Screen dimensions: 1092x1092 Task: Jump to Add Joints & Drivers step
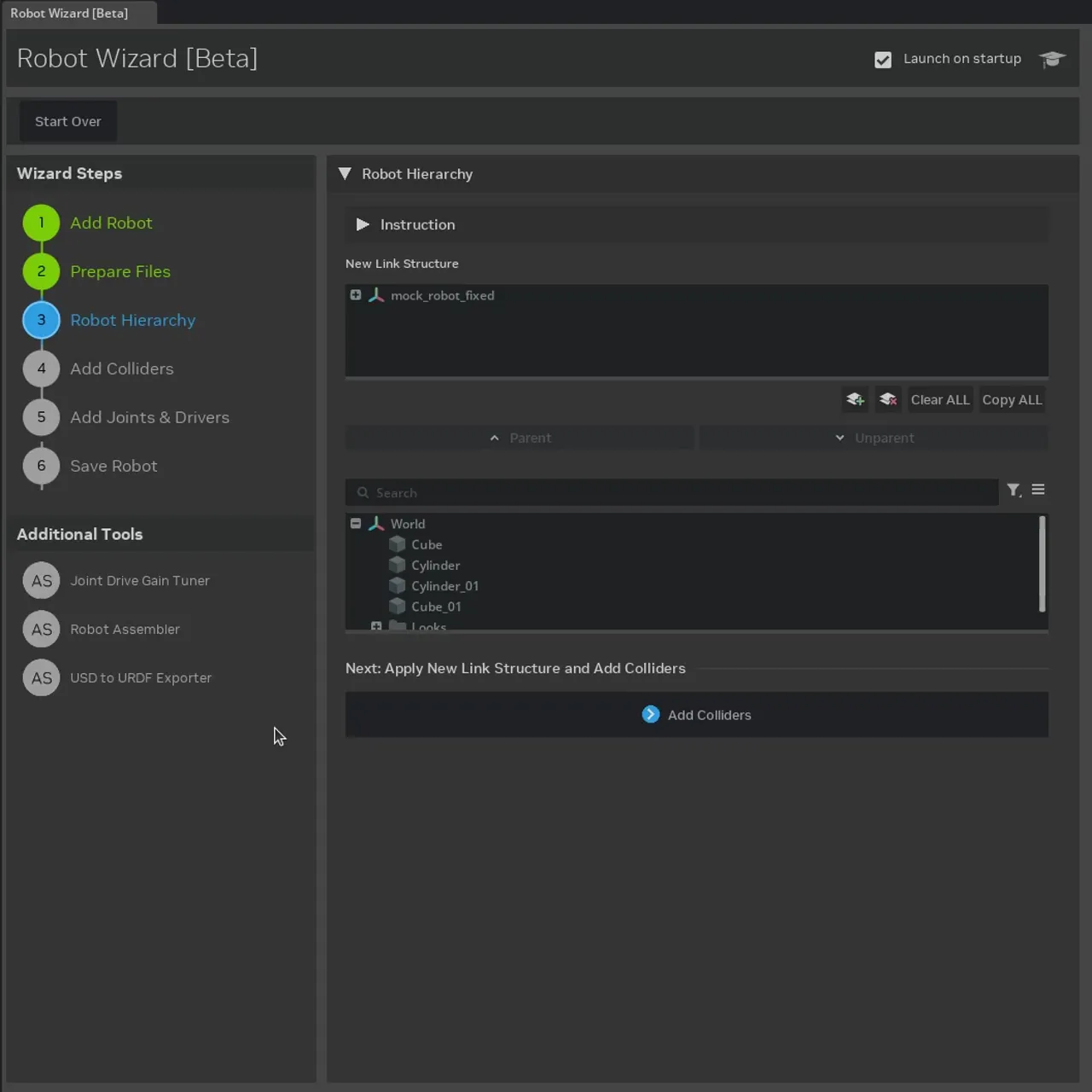tap(149, 417)
